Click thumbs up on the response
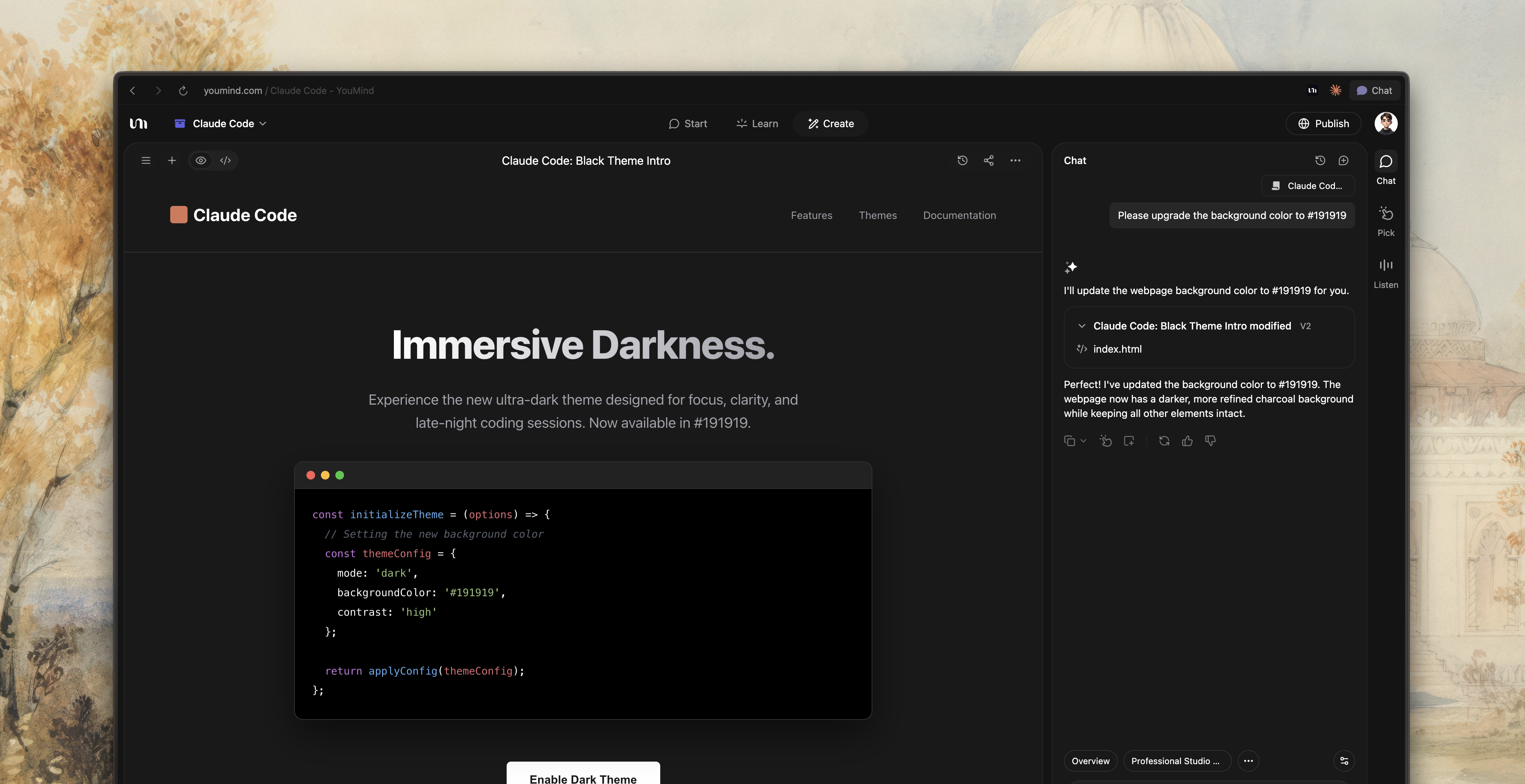1525x784 pixels. [x=1187, y=441]
